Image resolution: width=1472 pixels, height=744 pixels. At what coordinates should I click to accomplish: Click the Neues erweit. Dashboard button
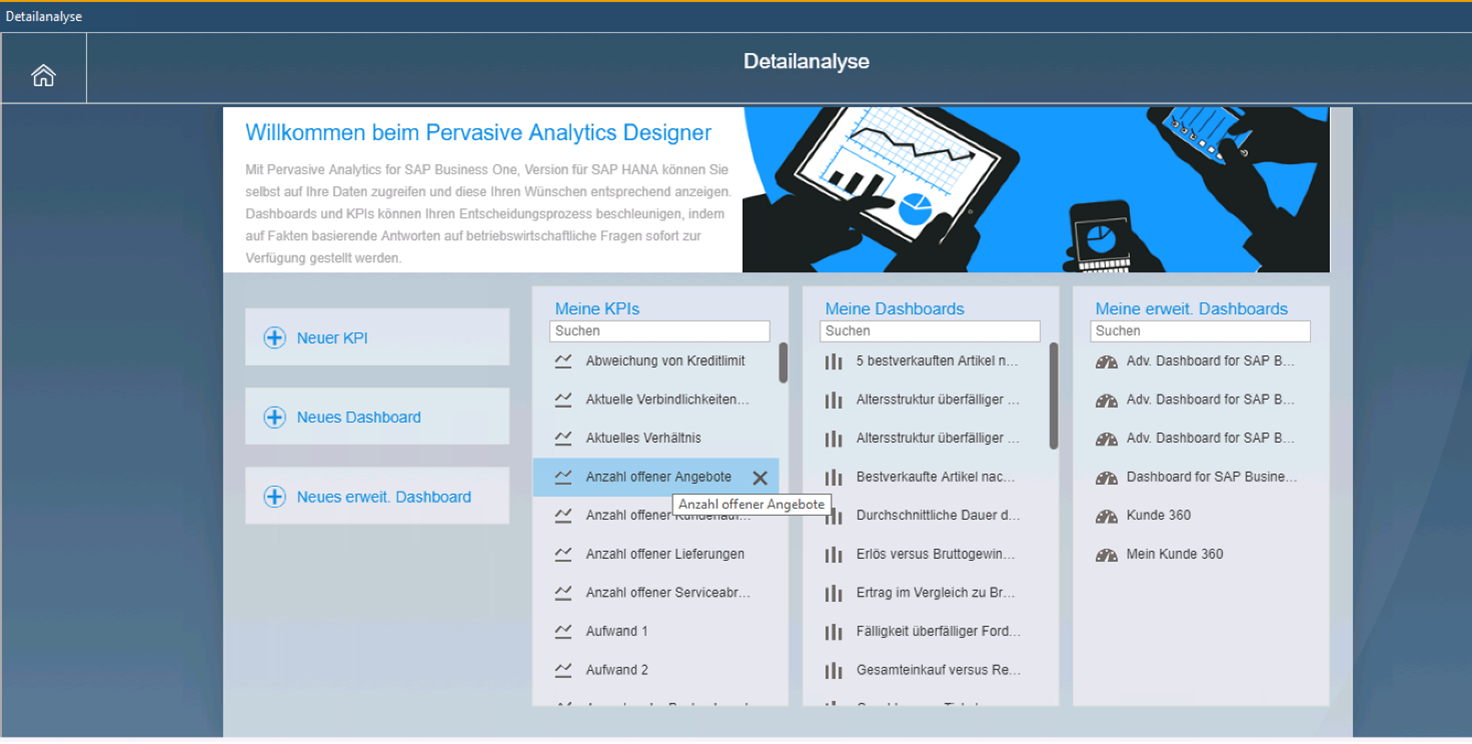click(x=377, y=496)
